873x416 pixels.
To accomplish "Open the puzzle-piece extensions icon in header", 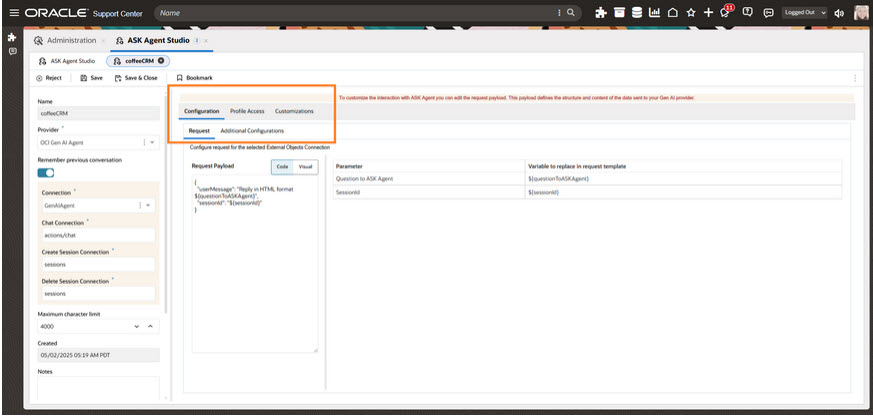I will tap(601, 12).
